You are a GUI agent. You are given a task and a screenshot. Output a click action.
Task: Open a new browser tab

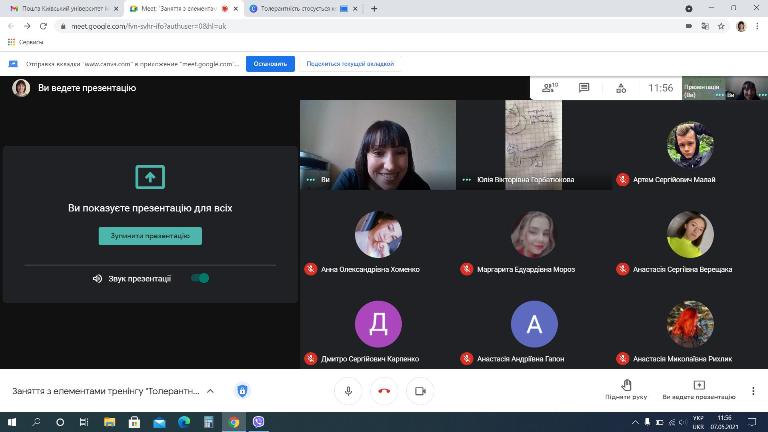[374, 9]
